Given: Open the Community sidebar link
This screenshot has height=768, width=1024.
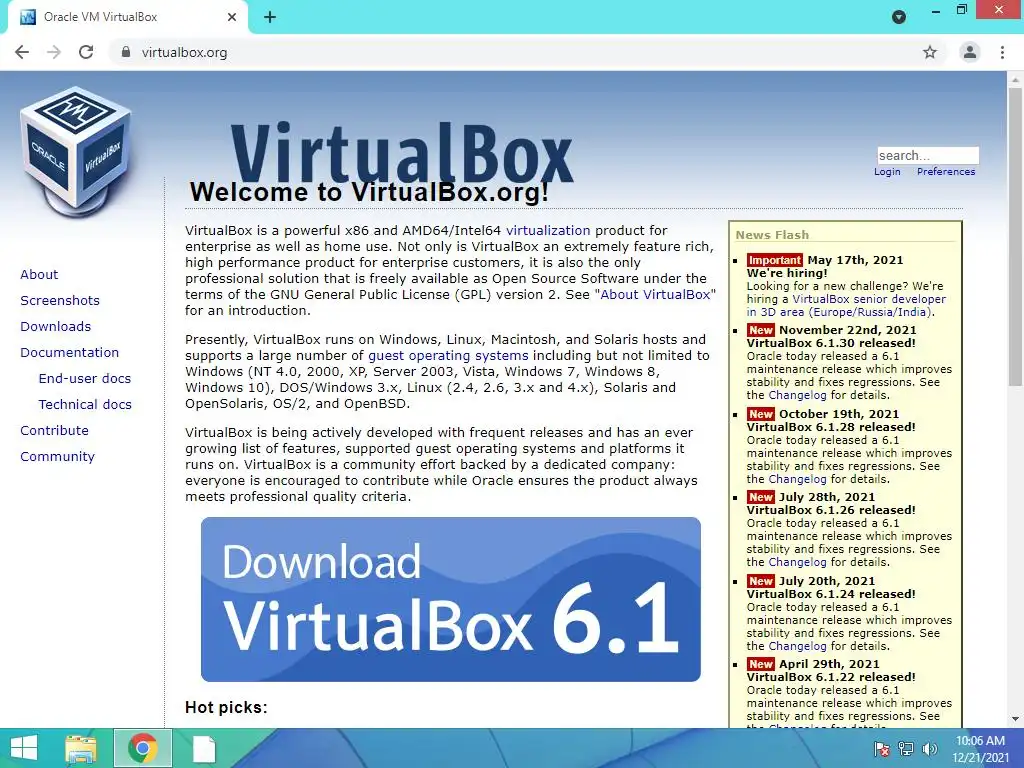Looking at the screenshot, I should tap(57, 456).
